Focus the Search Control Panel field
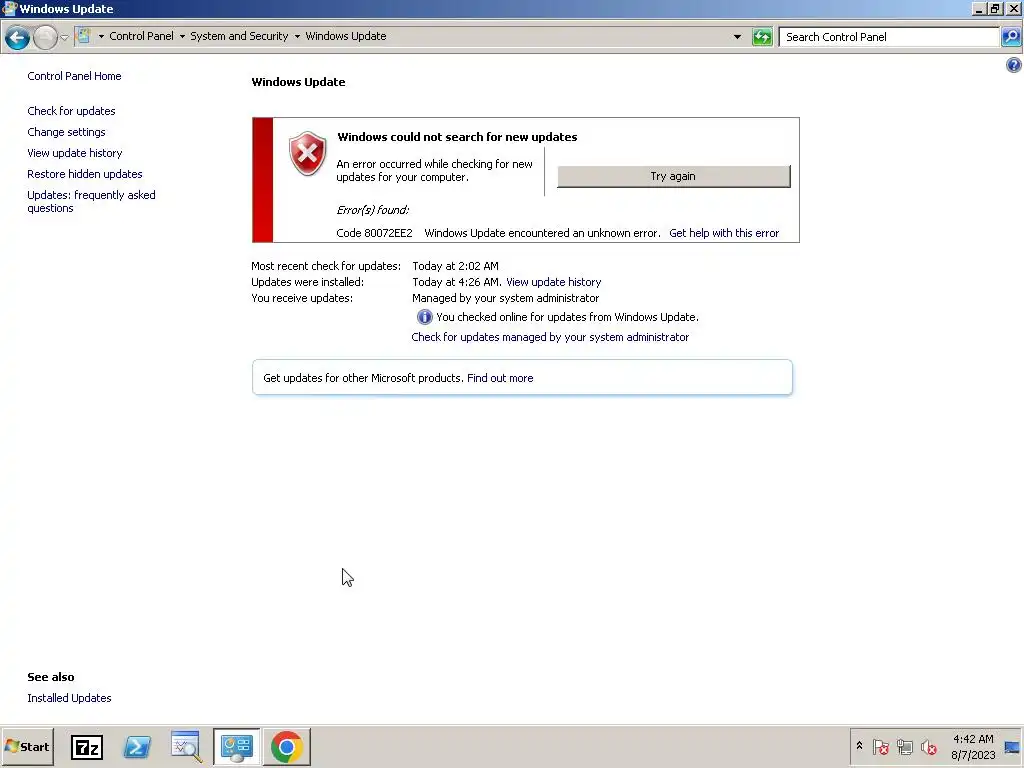The image size is (1024, 768). point(889,37)
